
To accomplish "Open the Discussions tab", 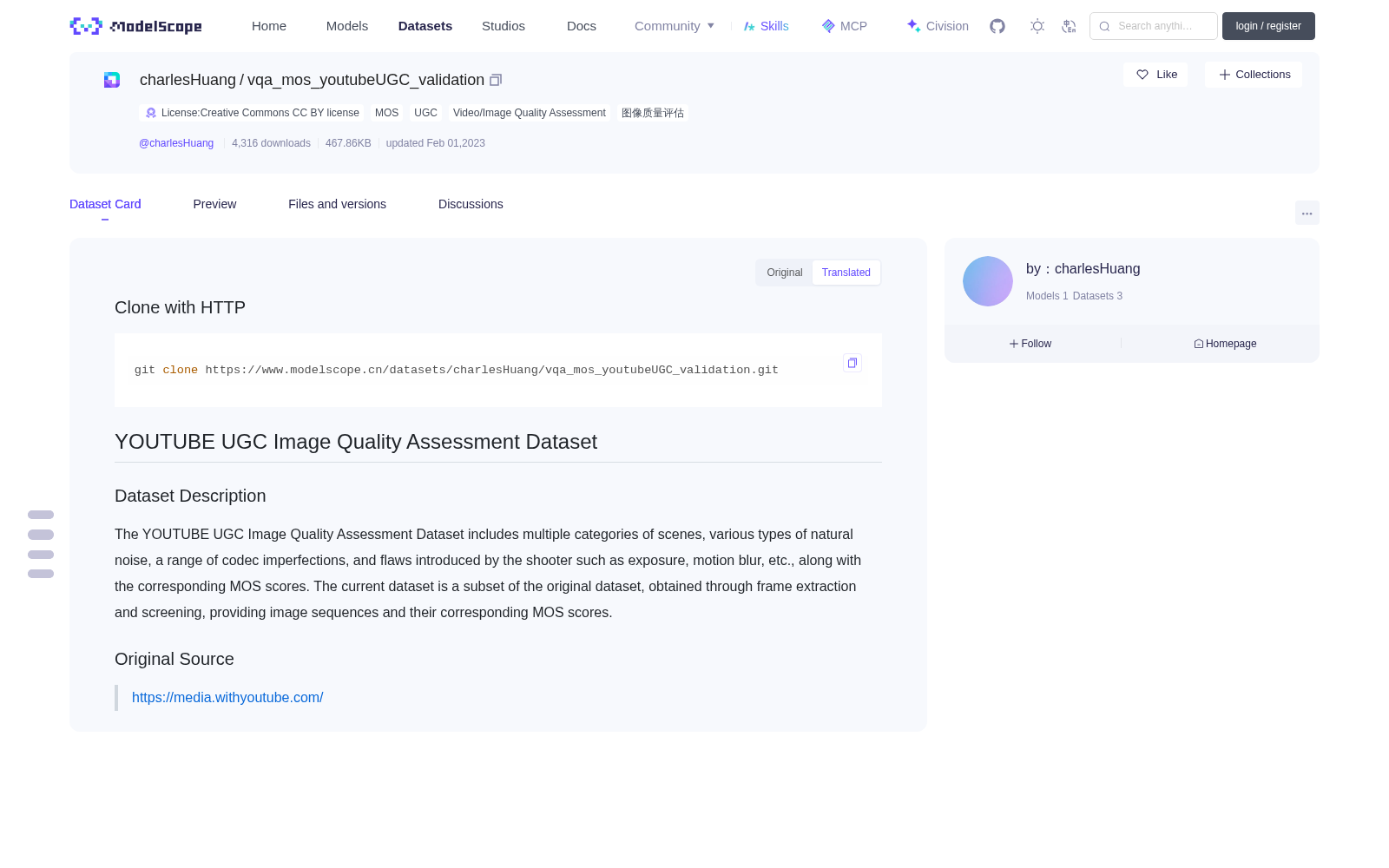I will 471,204.
